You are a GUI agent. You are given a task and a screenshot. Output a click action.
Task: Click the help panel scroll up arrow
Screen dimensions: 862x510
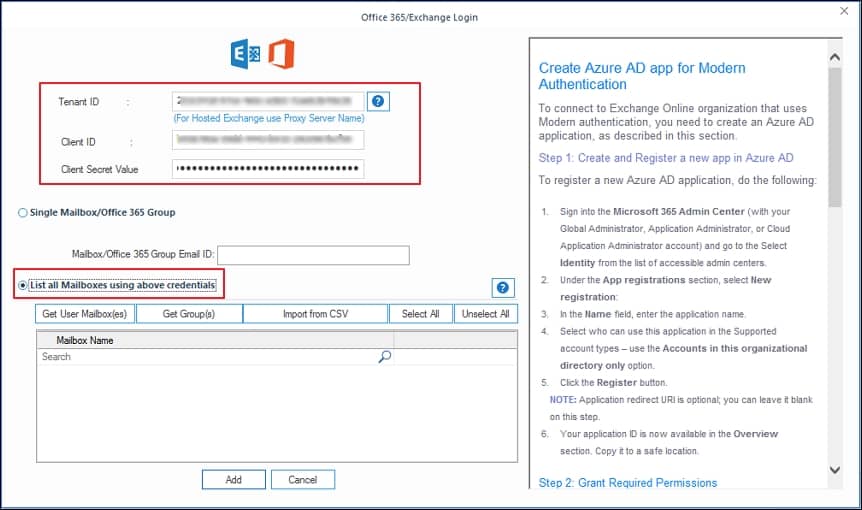(835, 57)
